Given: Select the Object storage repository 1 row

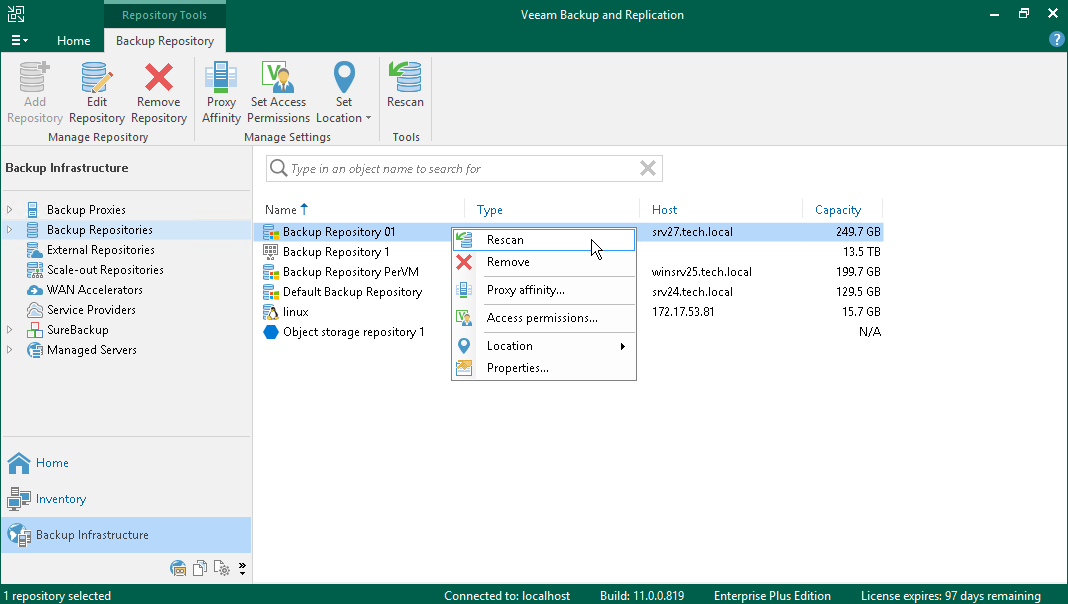Looking at the screenshot, I should [353, 332].
